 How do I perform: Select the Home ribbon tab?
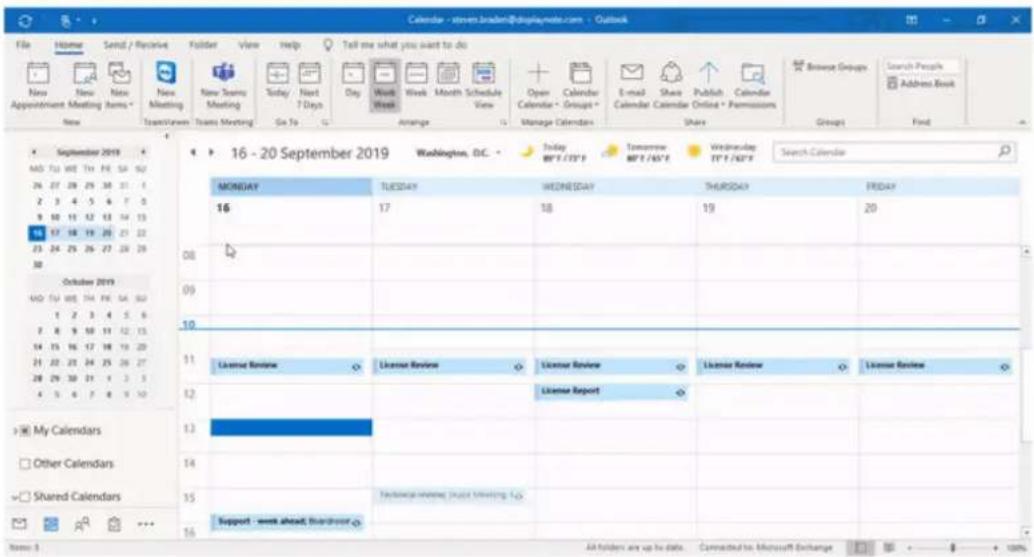pos(69,45)
